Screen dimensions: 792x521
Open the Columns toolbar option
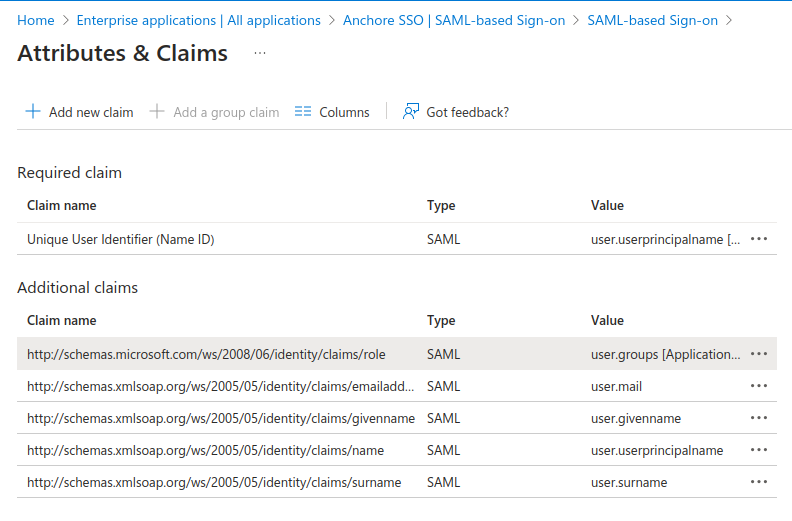344,112
